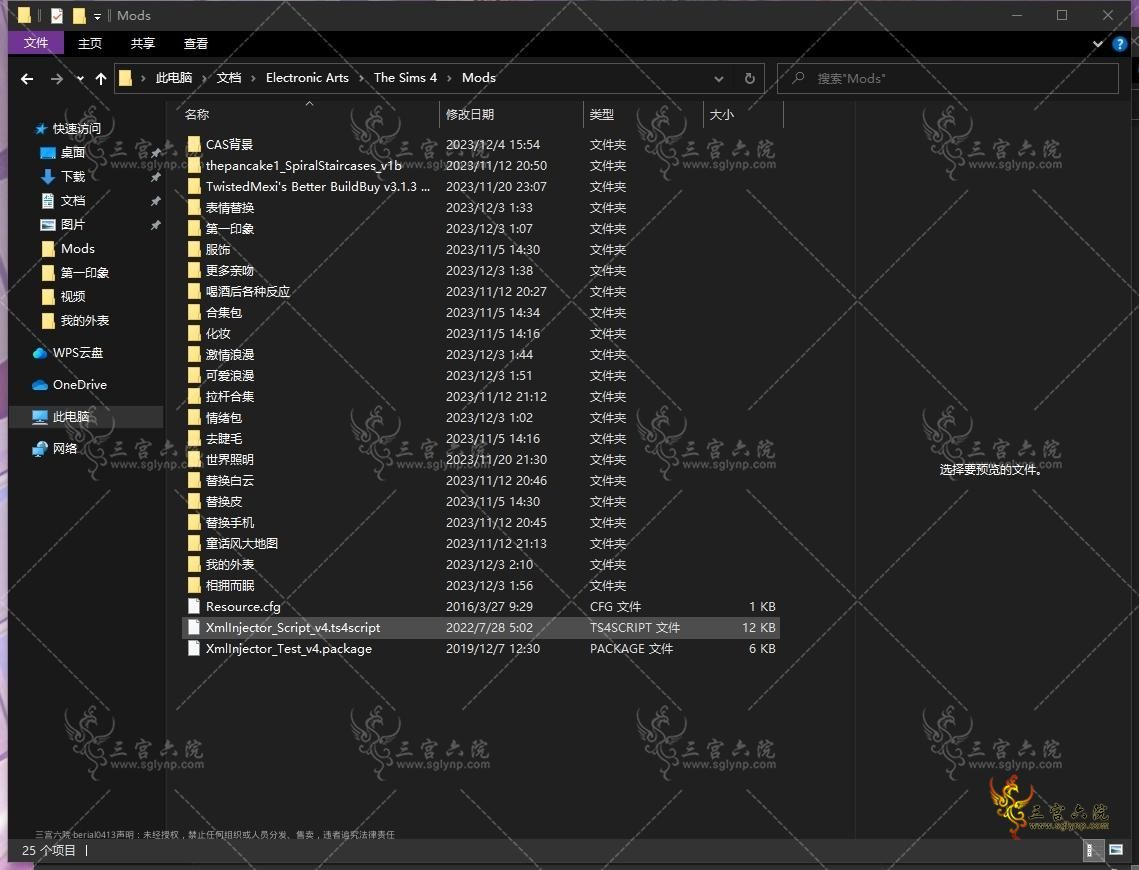Click the 相拥而眠 folder icon
This screenshot has width=1139, height=870.
pos(193,585)
